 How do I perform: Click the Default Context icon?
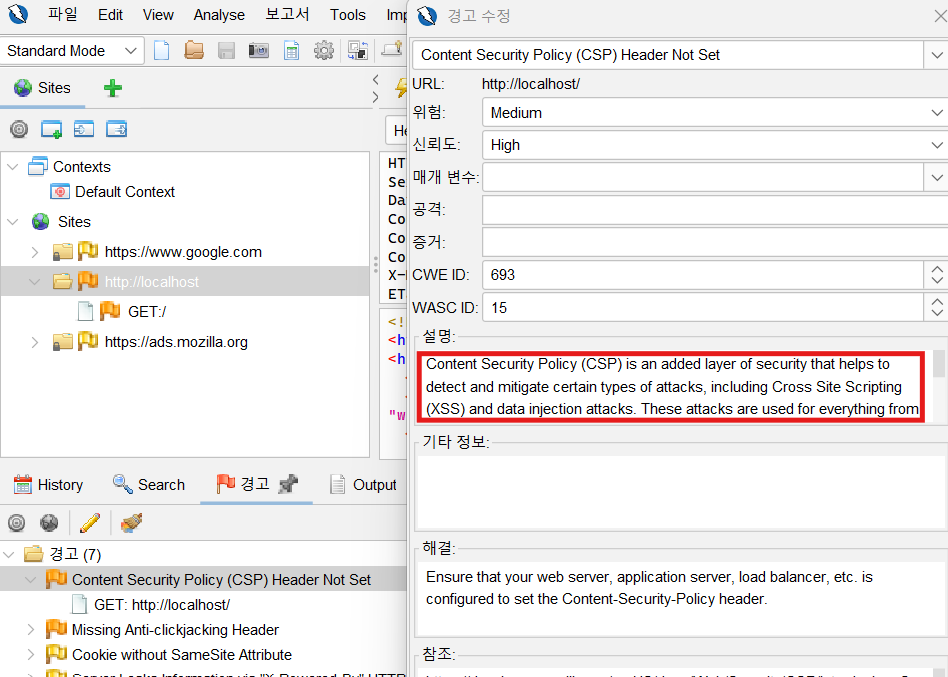pos(60,192)
